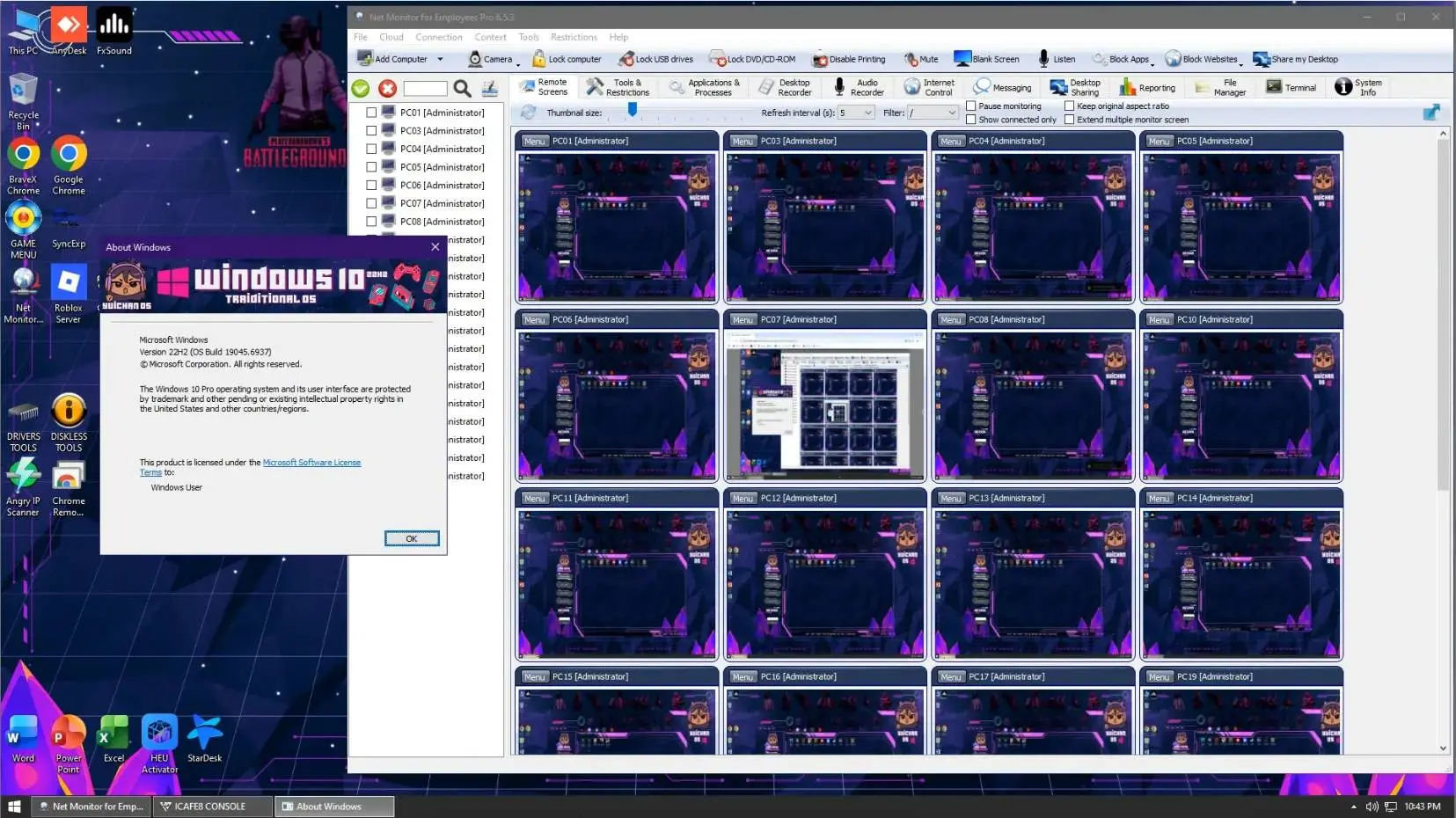Select the DISKLESS TOOLS desktop icon

click(69, 423)
